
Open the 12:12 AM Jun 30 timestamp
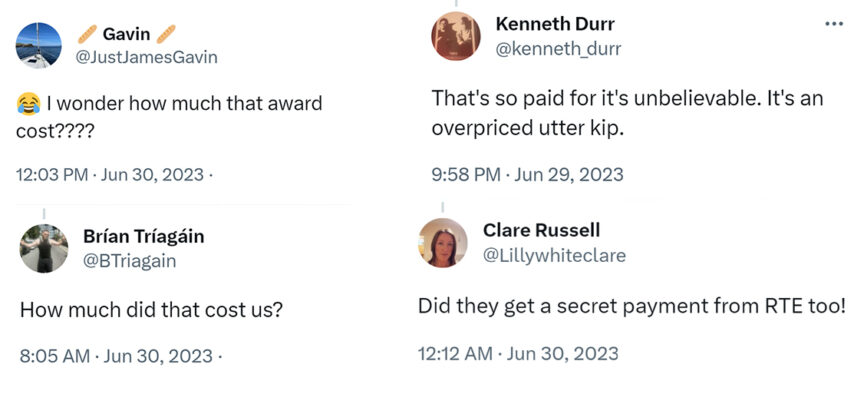tap(518, 353)
